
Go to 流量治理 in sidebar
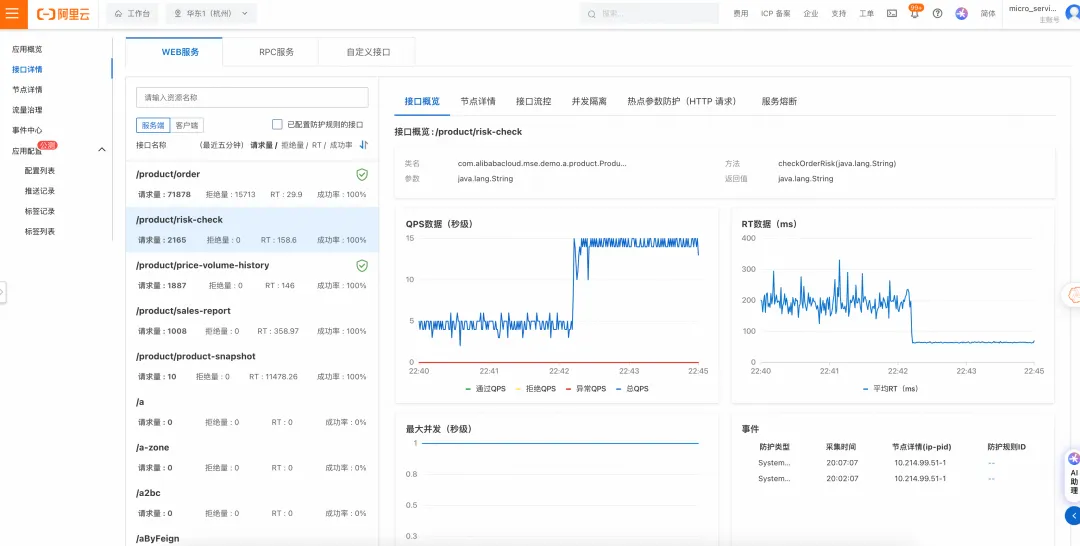[28, 109]
